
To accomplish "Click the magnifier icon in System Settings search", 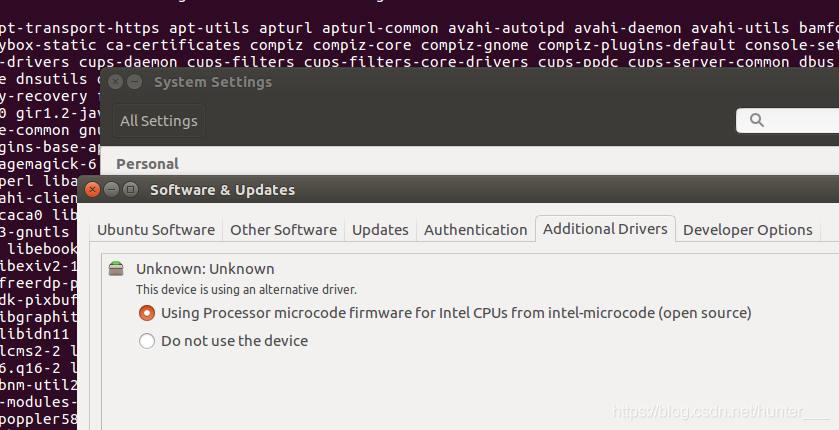I will [x=756, y=121].
